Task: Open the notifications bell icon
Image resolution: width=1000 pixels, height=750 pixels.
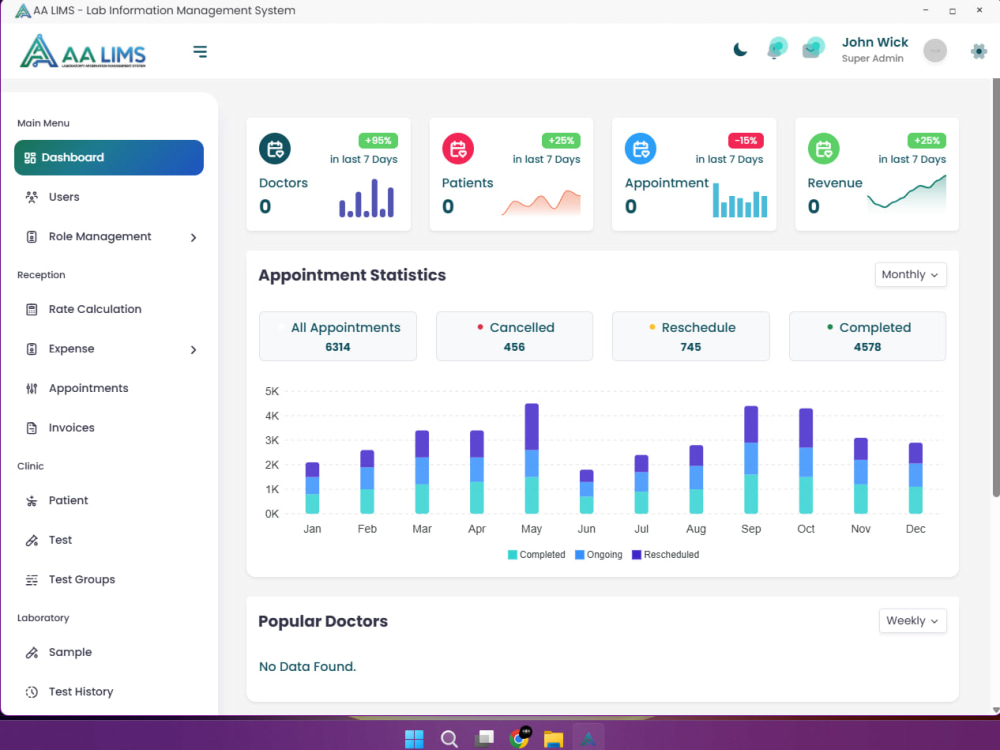Action: tap(777, 48)
